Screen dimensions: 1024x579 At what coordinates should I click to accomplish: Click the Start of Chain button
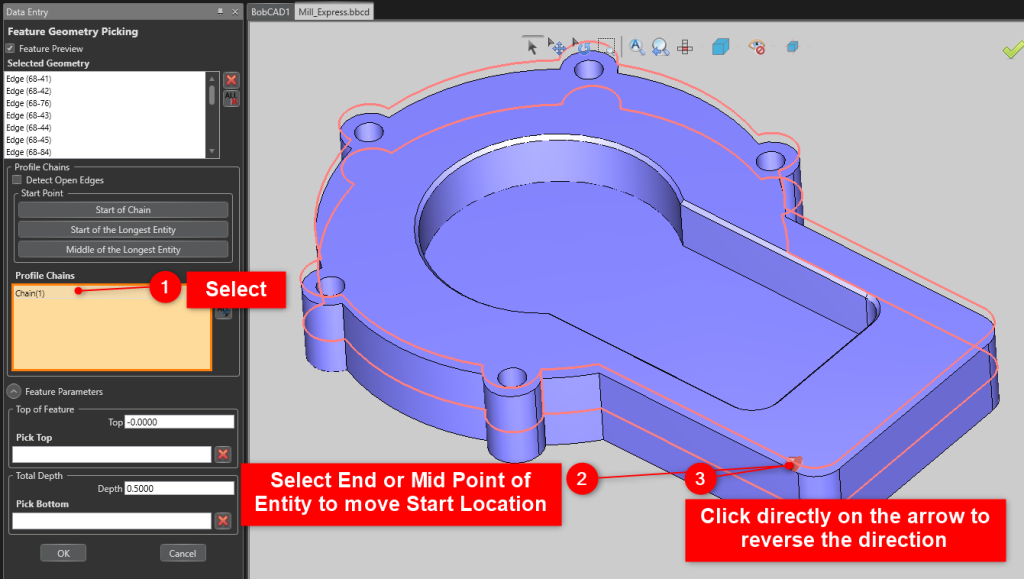[122, 209]
